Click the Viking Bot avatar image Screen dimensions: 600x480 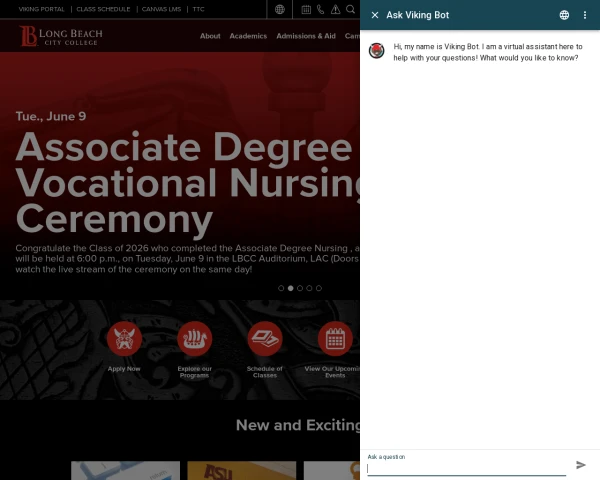coord(377,51)
